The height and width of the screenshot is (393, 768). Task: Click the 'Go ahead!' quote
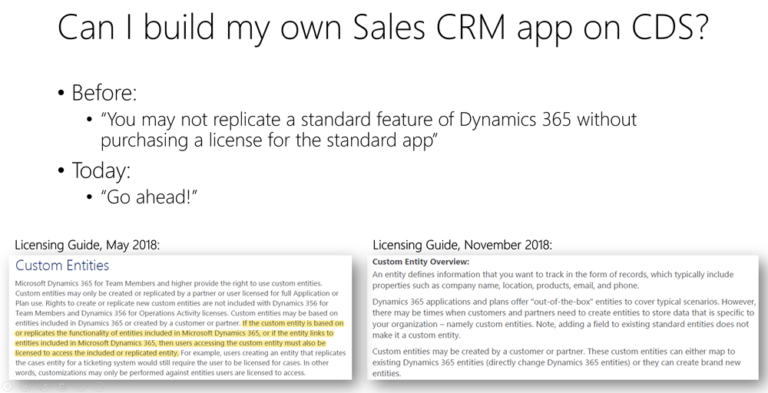(149, 197)
